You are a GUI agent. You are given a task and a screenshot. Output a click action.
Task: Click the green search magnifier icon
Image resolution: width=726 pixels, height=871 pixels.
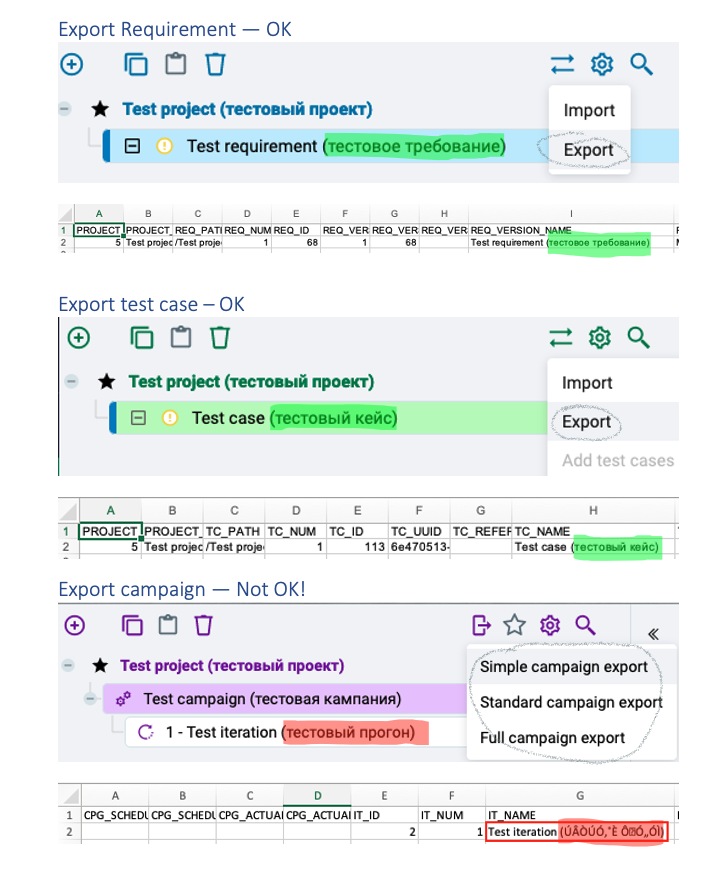point(638,337)
